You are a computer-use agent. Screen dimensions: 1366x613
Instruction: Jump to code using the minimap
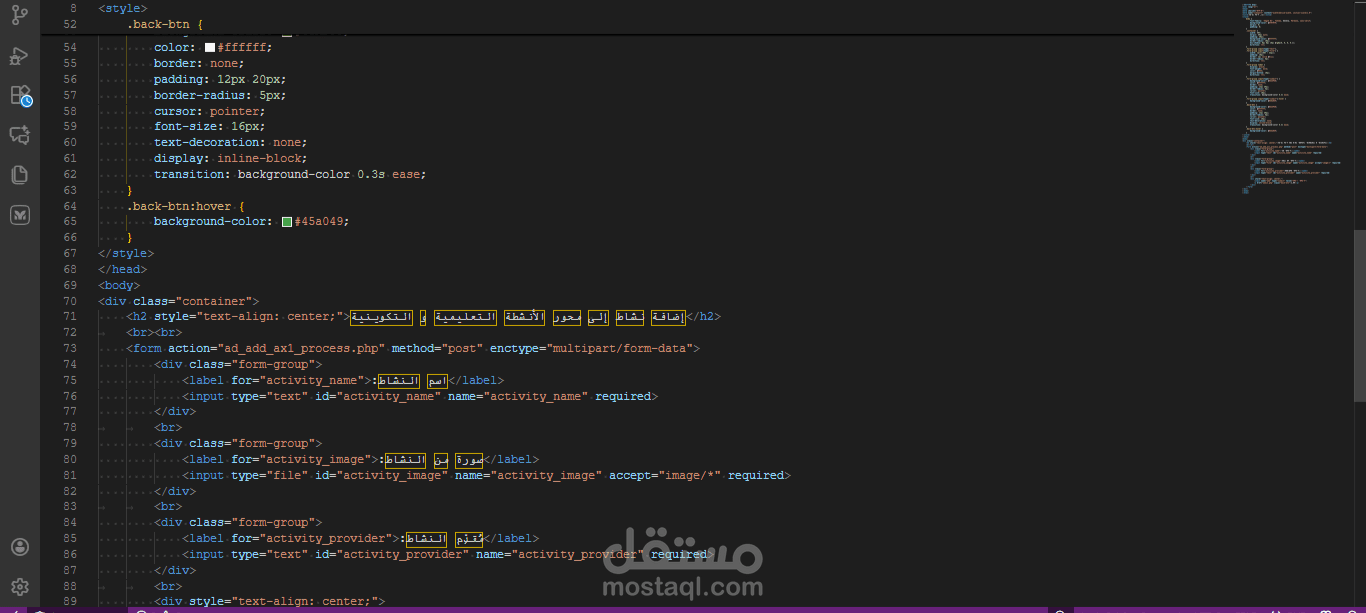click(1292, 100)
